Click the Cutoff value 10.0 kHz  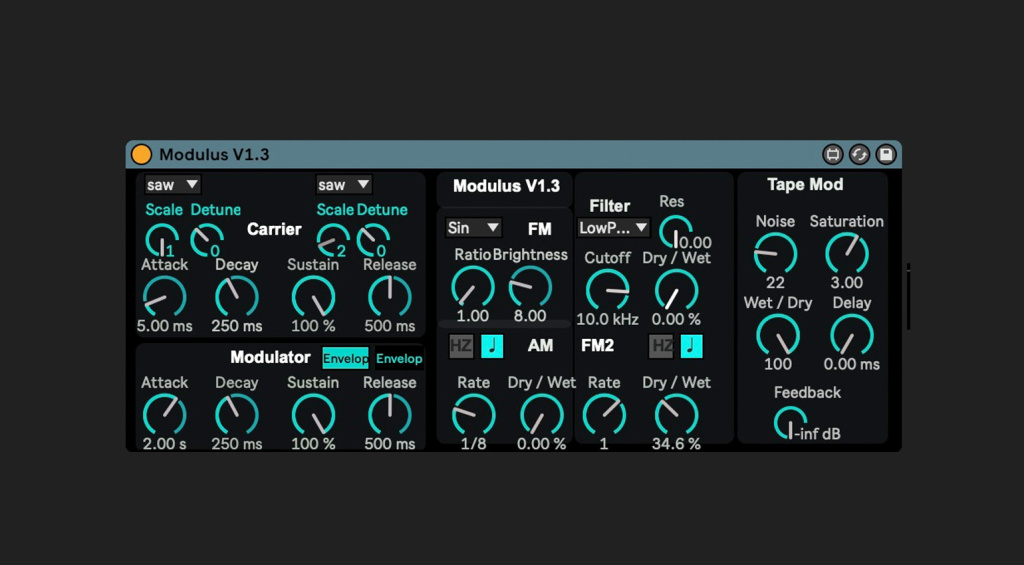tap(607, 319)
